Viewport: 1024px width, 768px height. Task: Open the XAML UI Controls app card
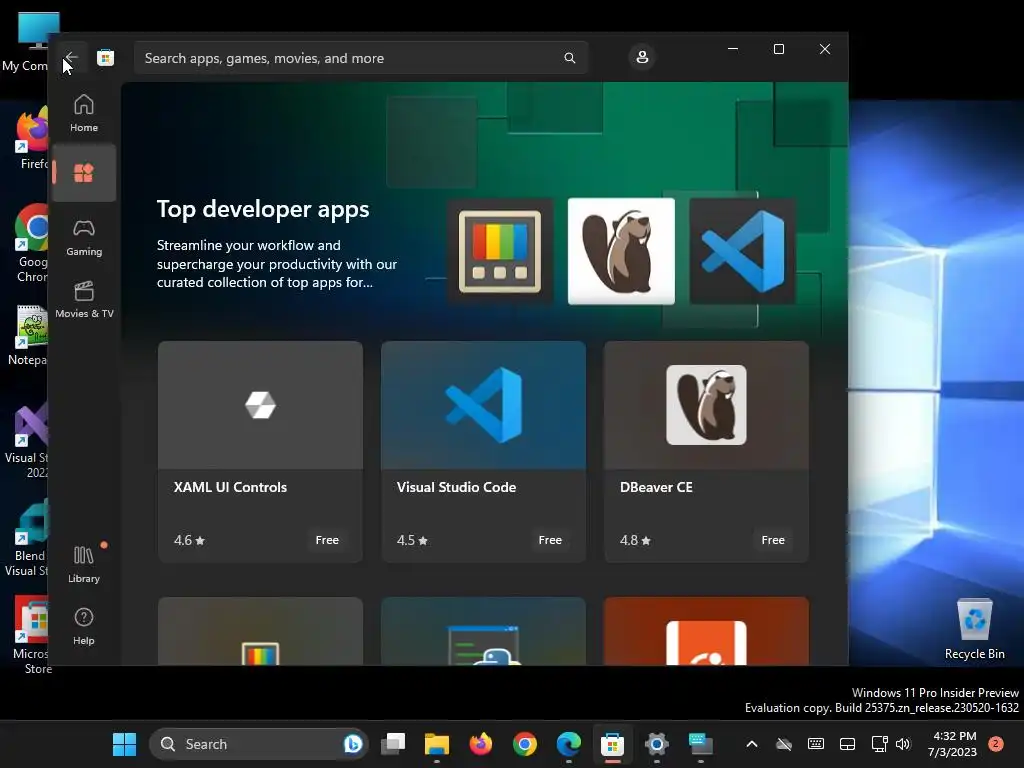(260, 451)
